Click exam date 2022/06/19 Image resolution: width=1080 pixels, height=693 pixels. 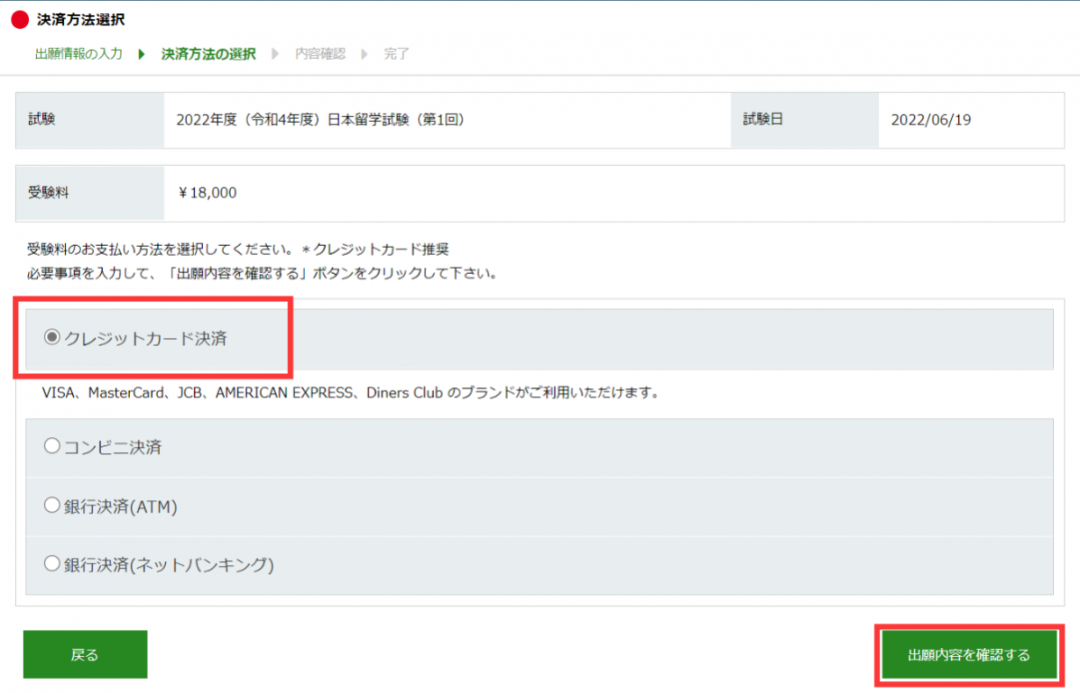pyautogui.click(x=931, y=120)
